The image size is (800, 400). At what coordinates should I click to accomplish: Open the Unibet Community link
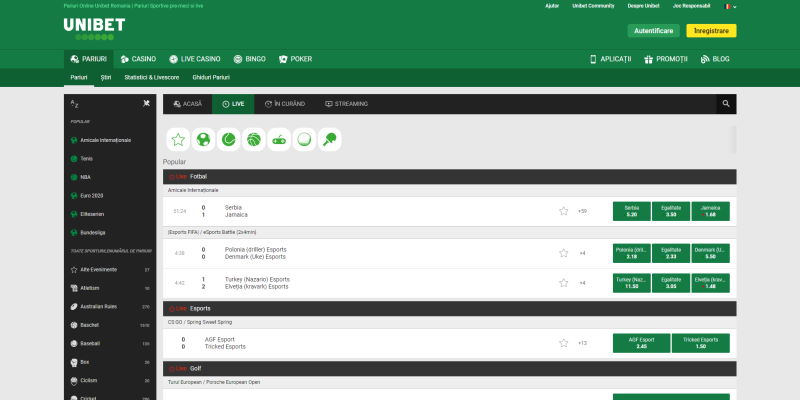click(x=593, y=6)
